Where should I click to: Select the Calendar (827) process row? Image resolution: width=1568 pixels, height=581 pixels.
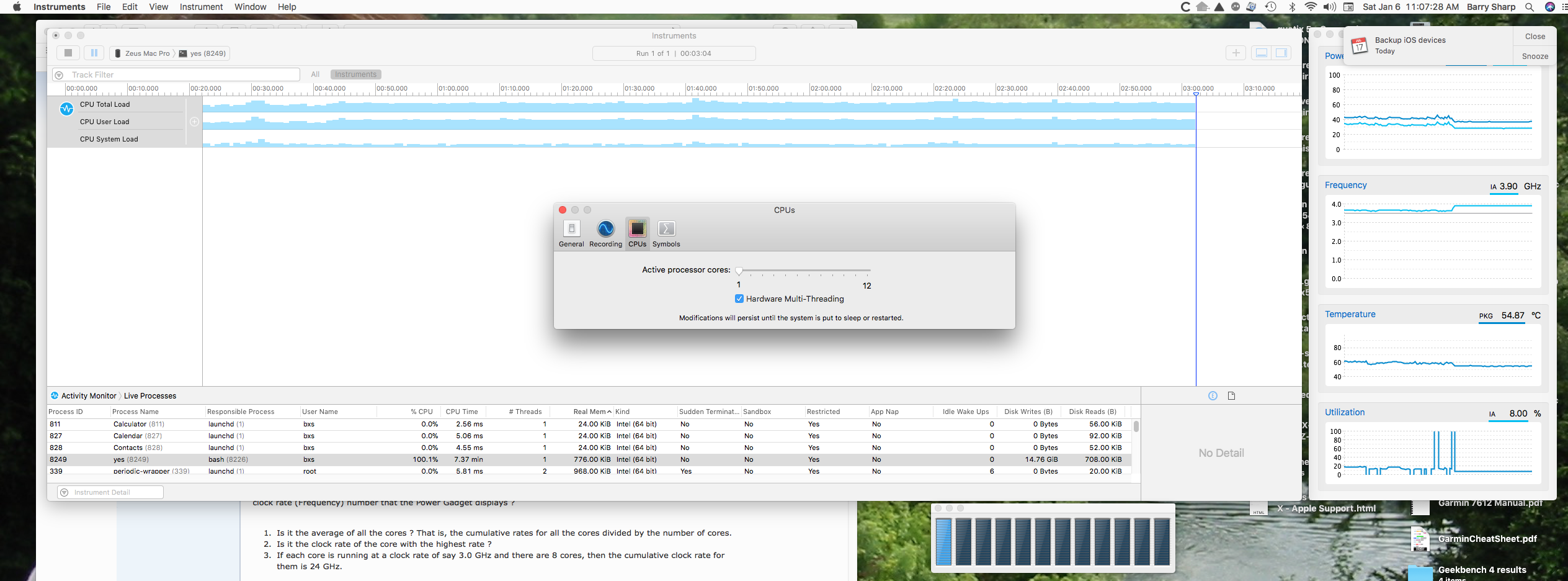589,436
